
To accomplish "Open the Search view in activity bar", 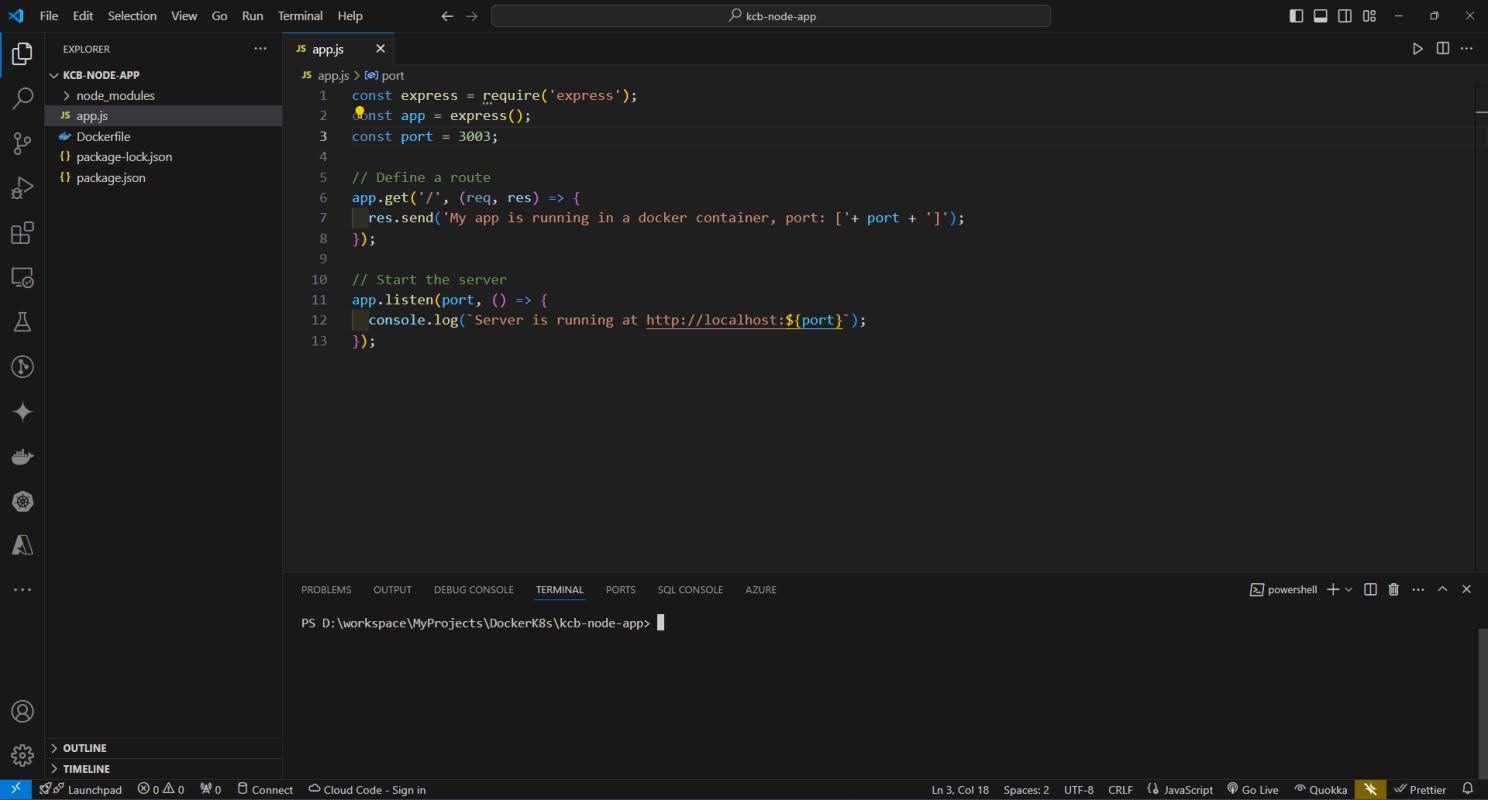I will click(22, 98).
